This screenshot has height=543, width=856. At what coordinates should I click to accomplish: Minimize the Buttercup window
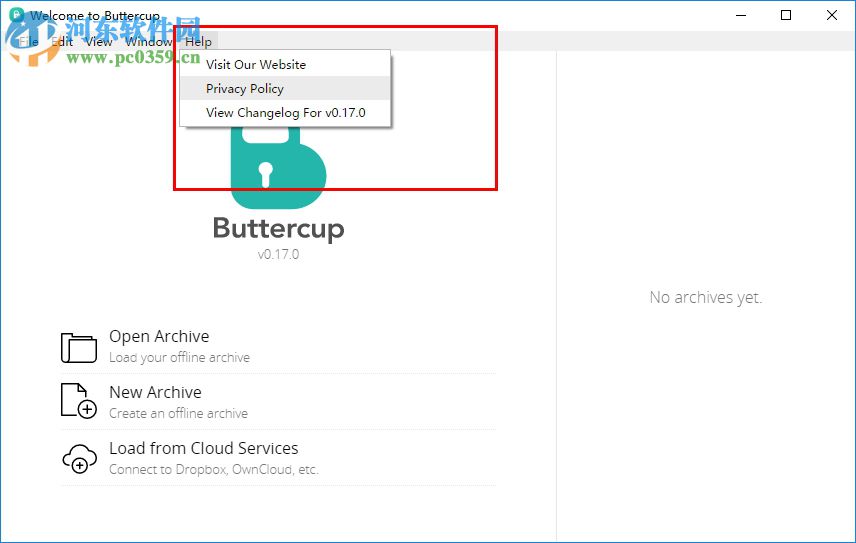741,15
